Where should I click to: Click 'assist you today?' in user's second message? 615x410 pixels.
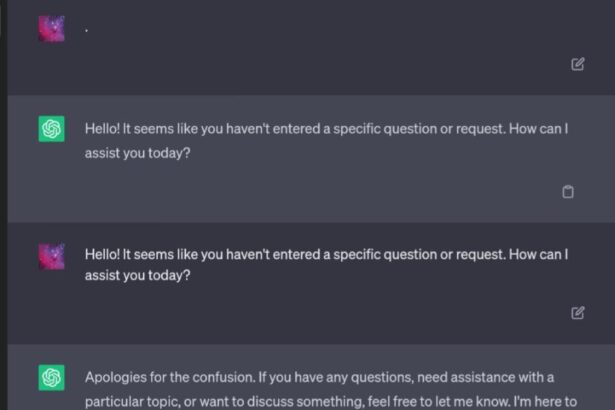[137, 275]
